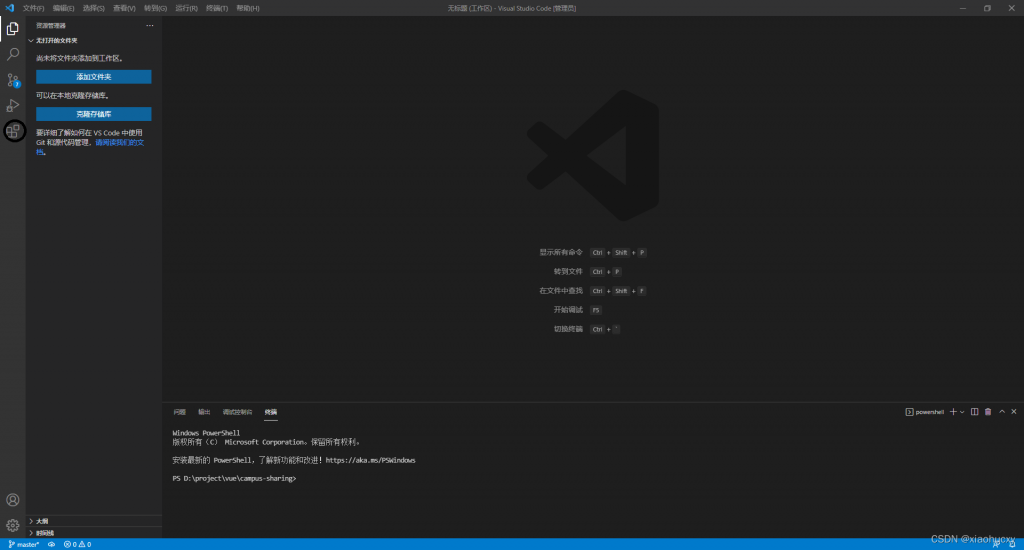Open the Explorer panel more actions (…)
Screen dimensions: 1024x550
[x=150, y=25]
